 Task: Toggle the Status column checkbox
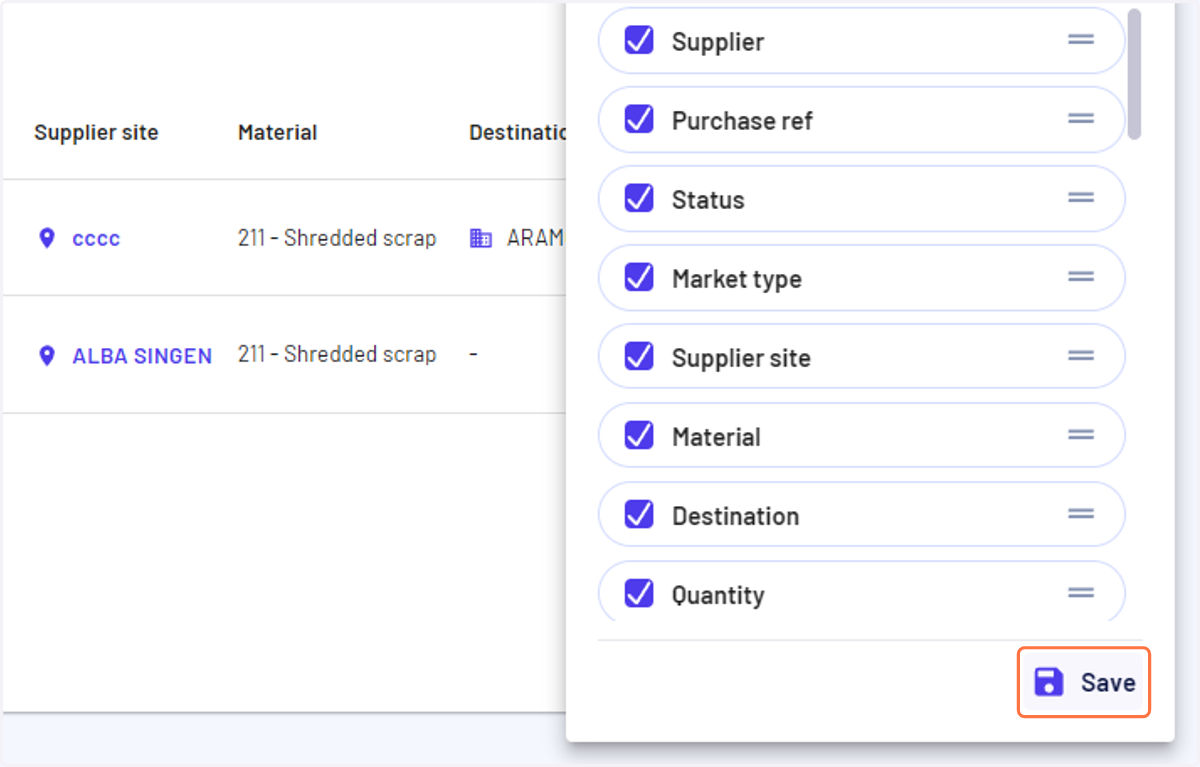tap(639, 198)
